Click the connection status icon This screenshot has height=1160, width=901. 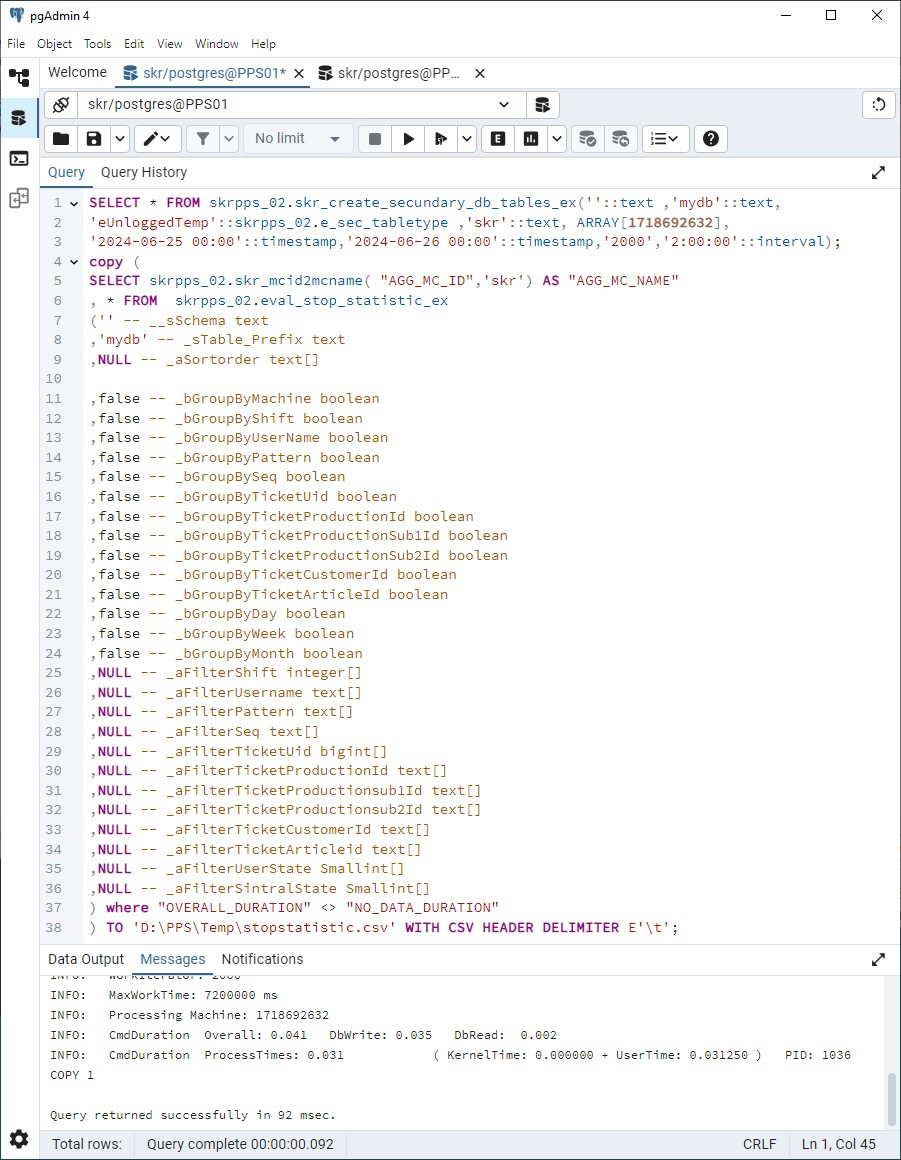coord(61,104)
